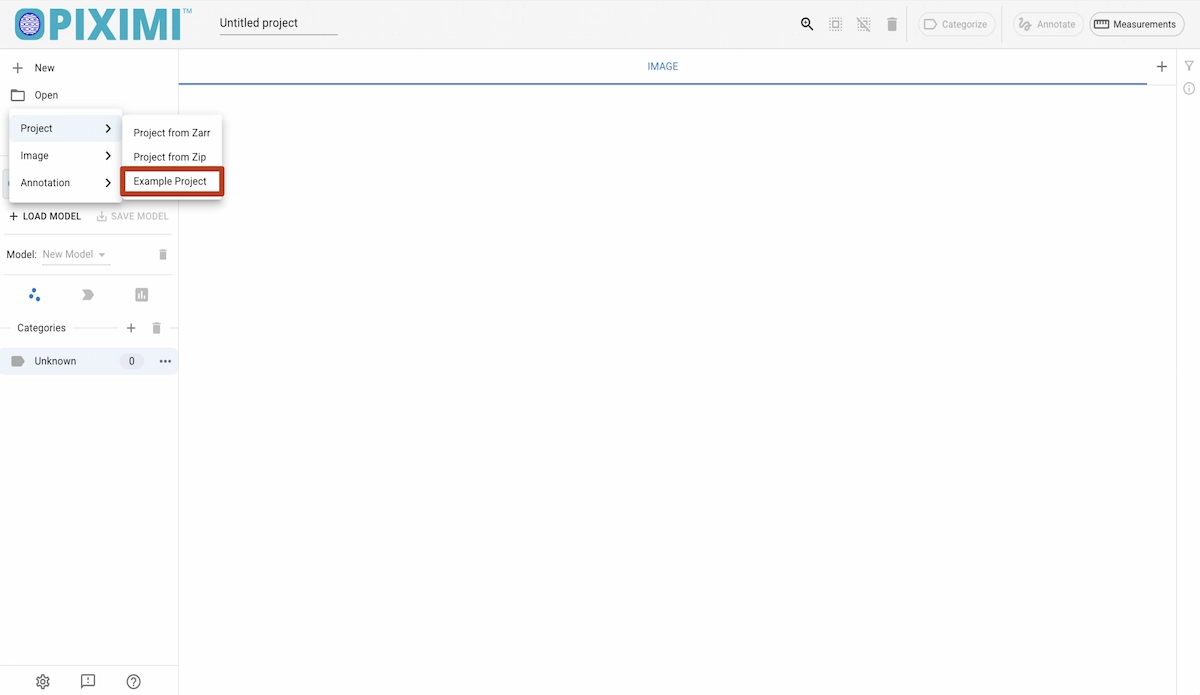Open settings gear icon at bottom left
The image size is (1200, 695).
pyautogui.click(x=43, y=681)
